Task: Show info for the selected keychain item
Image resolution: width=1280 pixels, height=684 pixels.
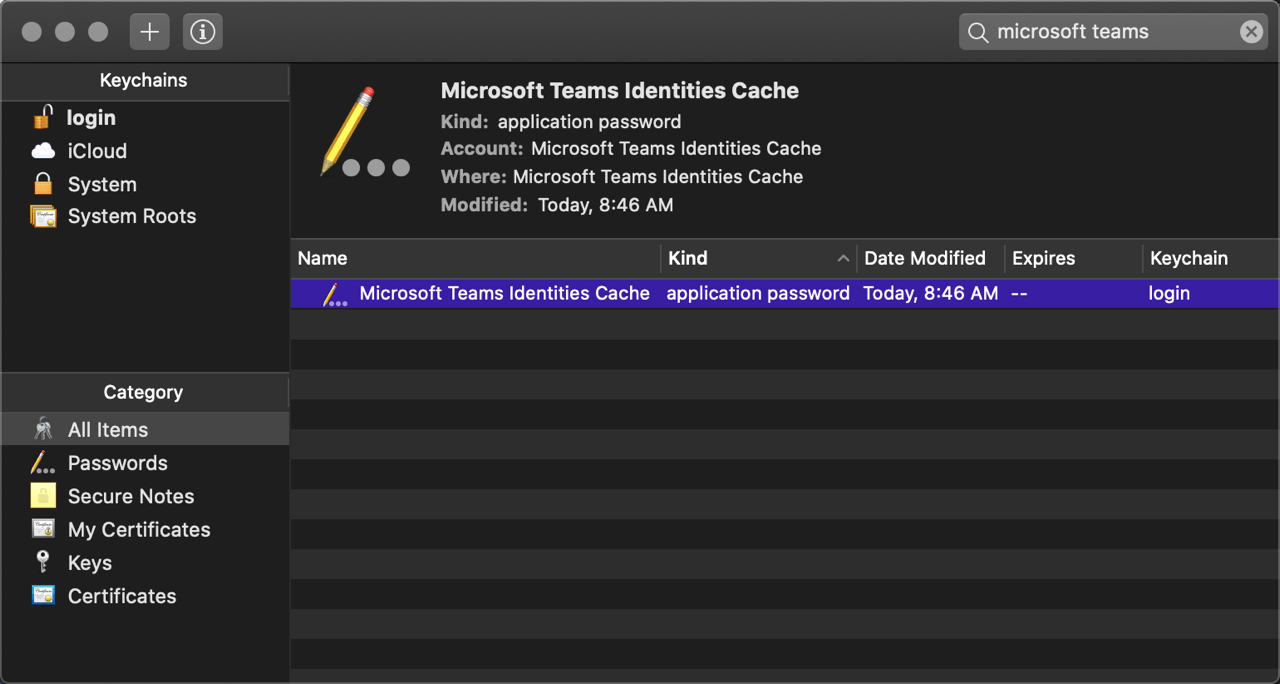Action: click(202, 31)
